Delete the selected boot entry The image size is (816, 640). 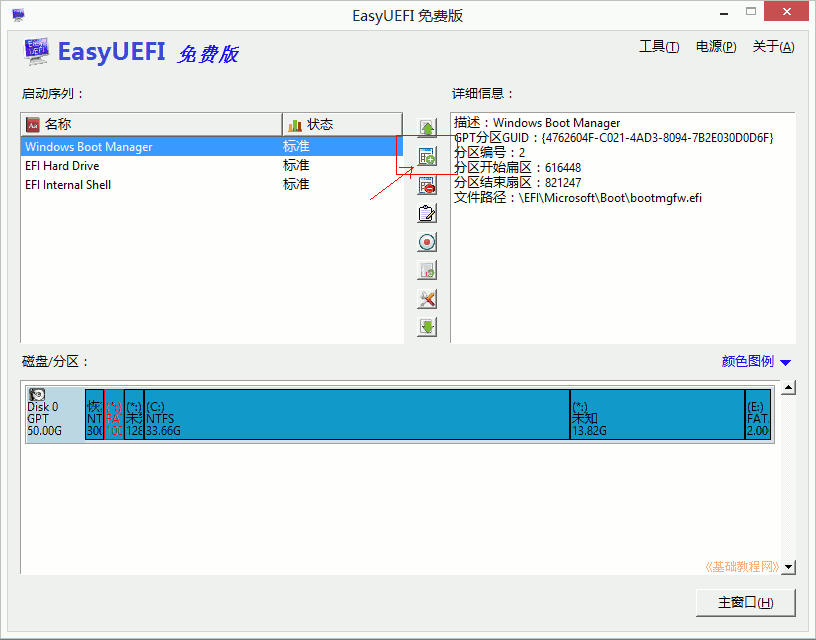(x=426, y=184)
